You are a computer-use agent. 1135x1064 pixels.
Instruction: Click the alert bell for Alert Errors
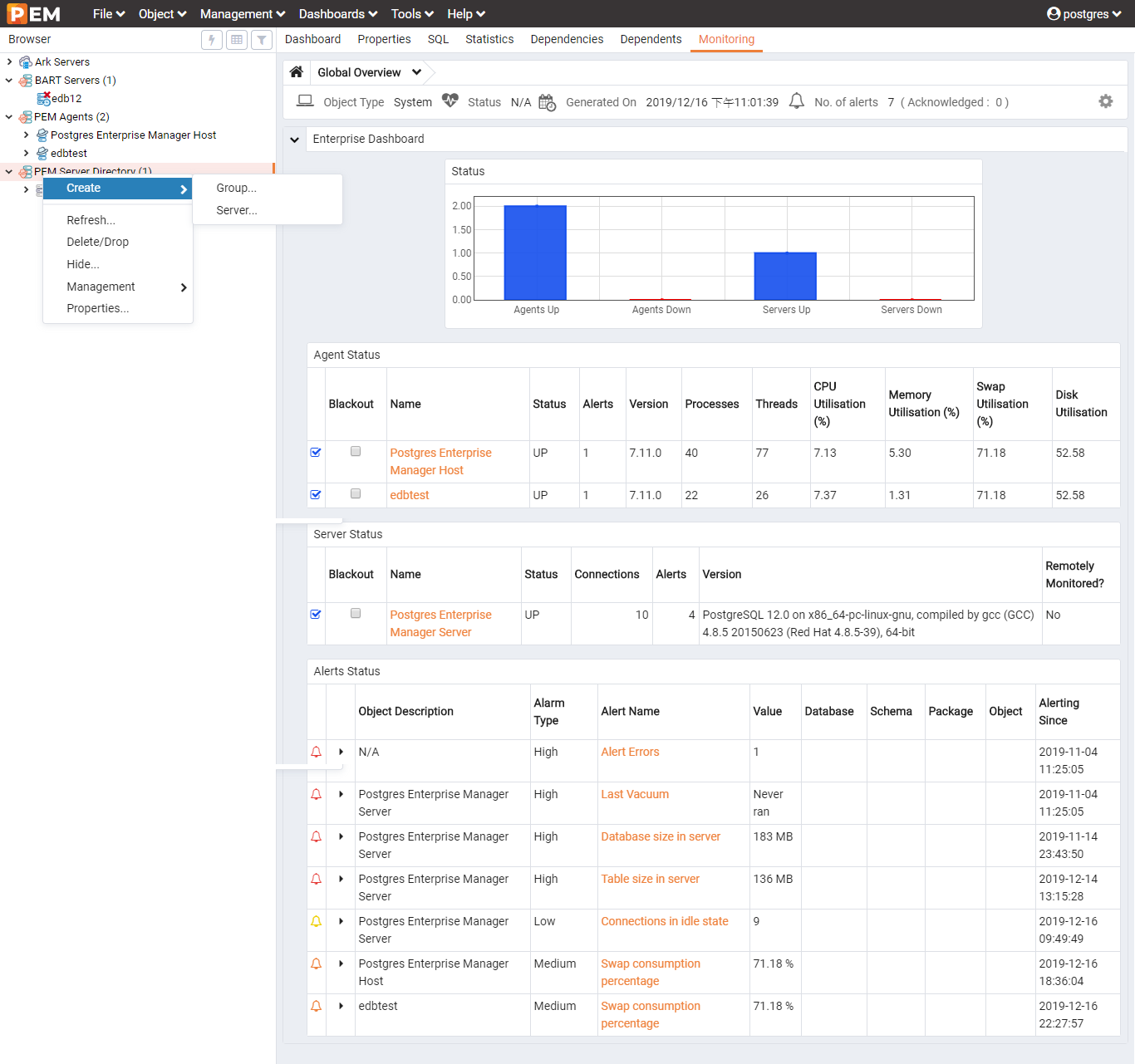(x=316, y=753)
